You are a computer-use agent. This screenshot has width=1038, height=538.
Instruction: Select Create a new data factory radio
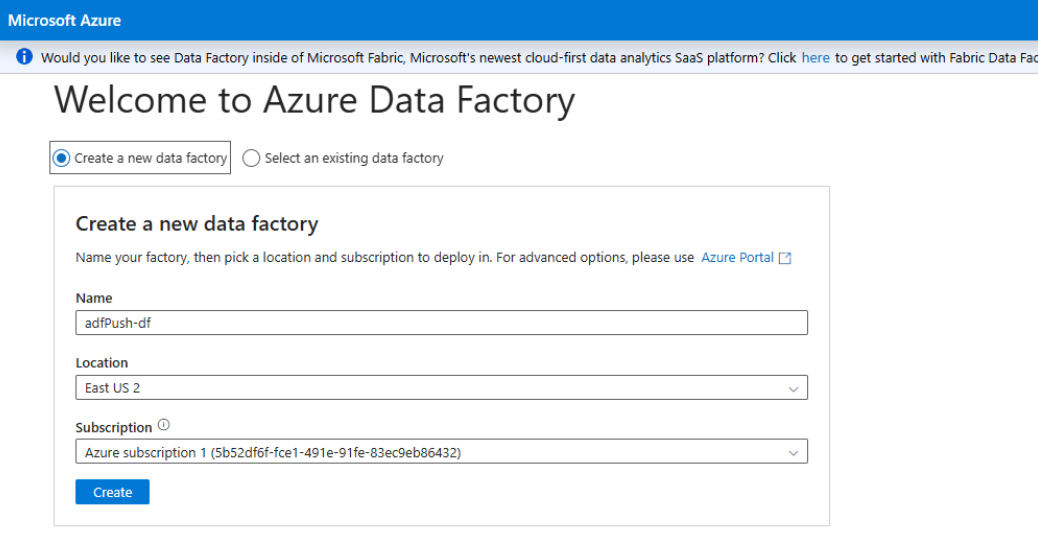coord(62,158)
